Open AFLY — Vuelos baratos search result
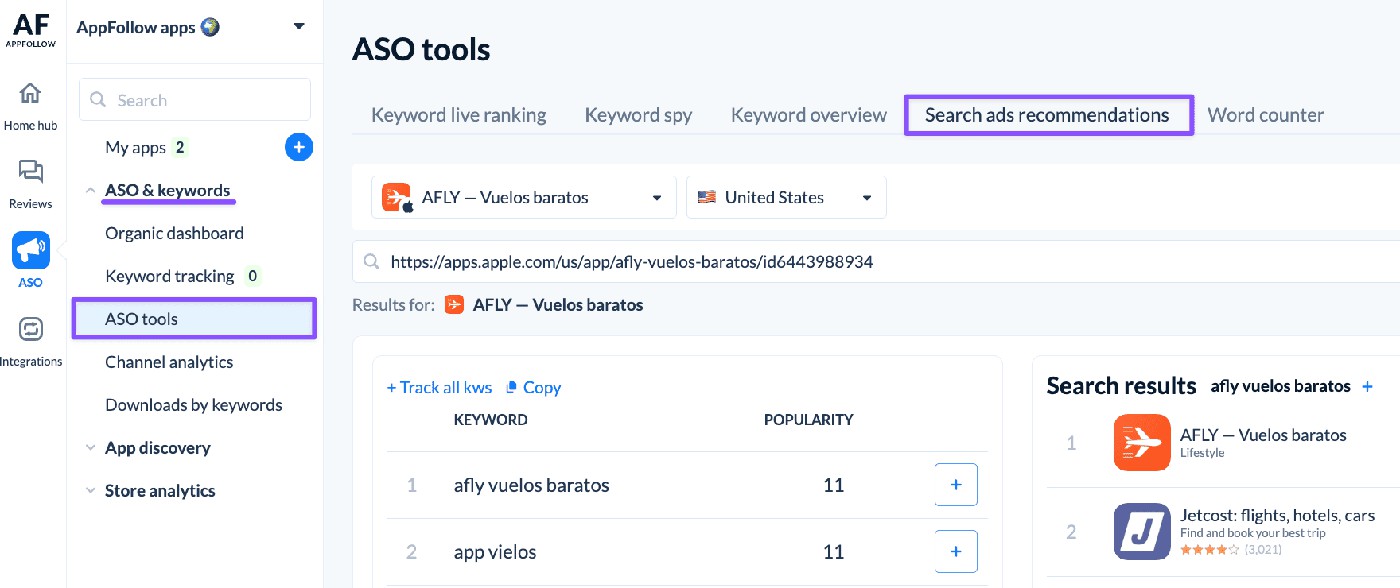 click(1263, 435)
